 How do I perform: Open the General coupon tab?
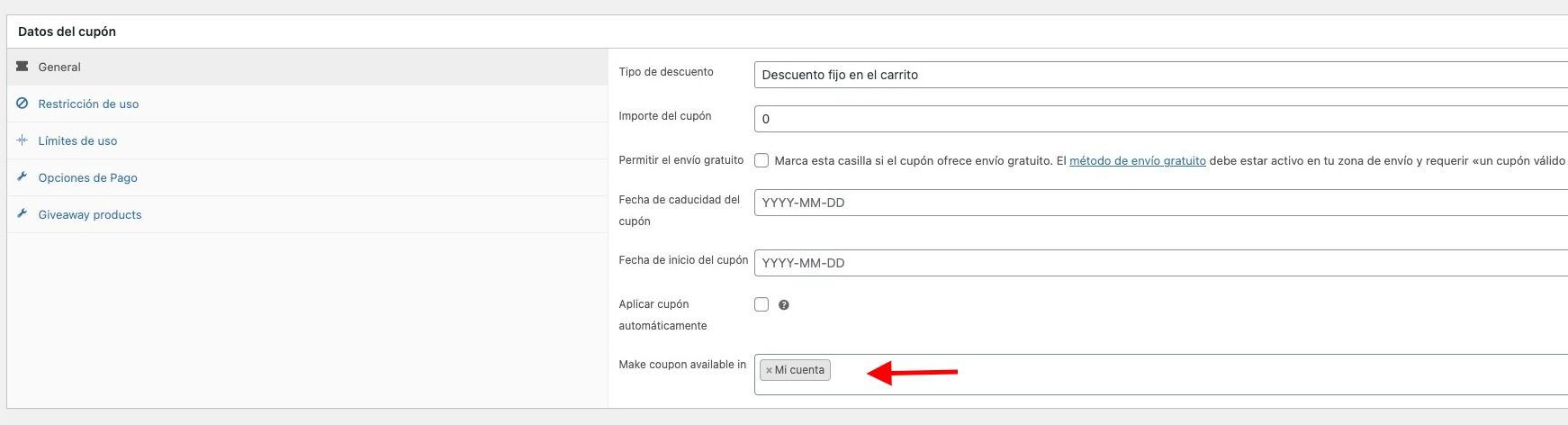307,67
